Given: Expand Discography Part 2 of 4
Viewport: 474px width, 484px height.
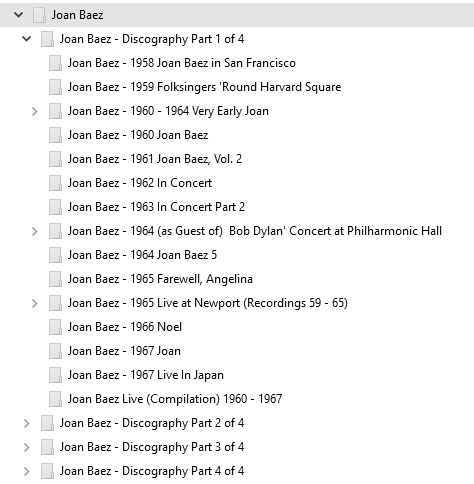Looking at the screenshot, I should tap(27, 423).
